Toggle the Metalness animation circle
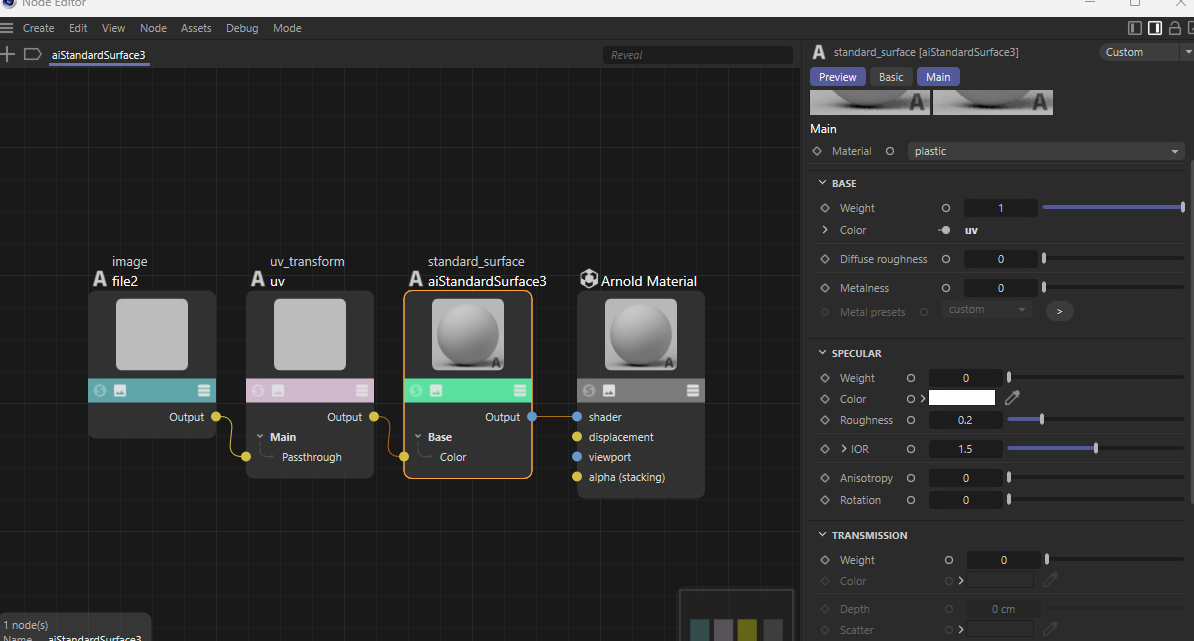Image resolution: width=1194 pixels, height=641 pixels. click(946, 288)
